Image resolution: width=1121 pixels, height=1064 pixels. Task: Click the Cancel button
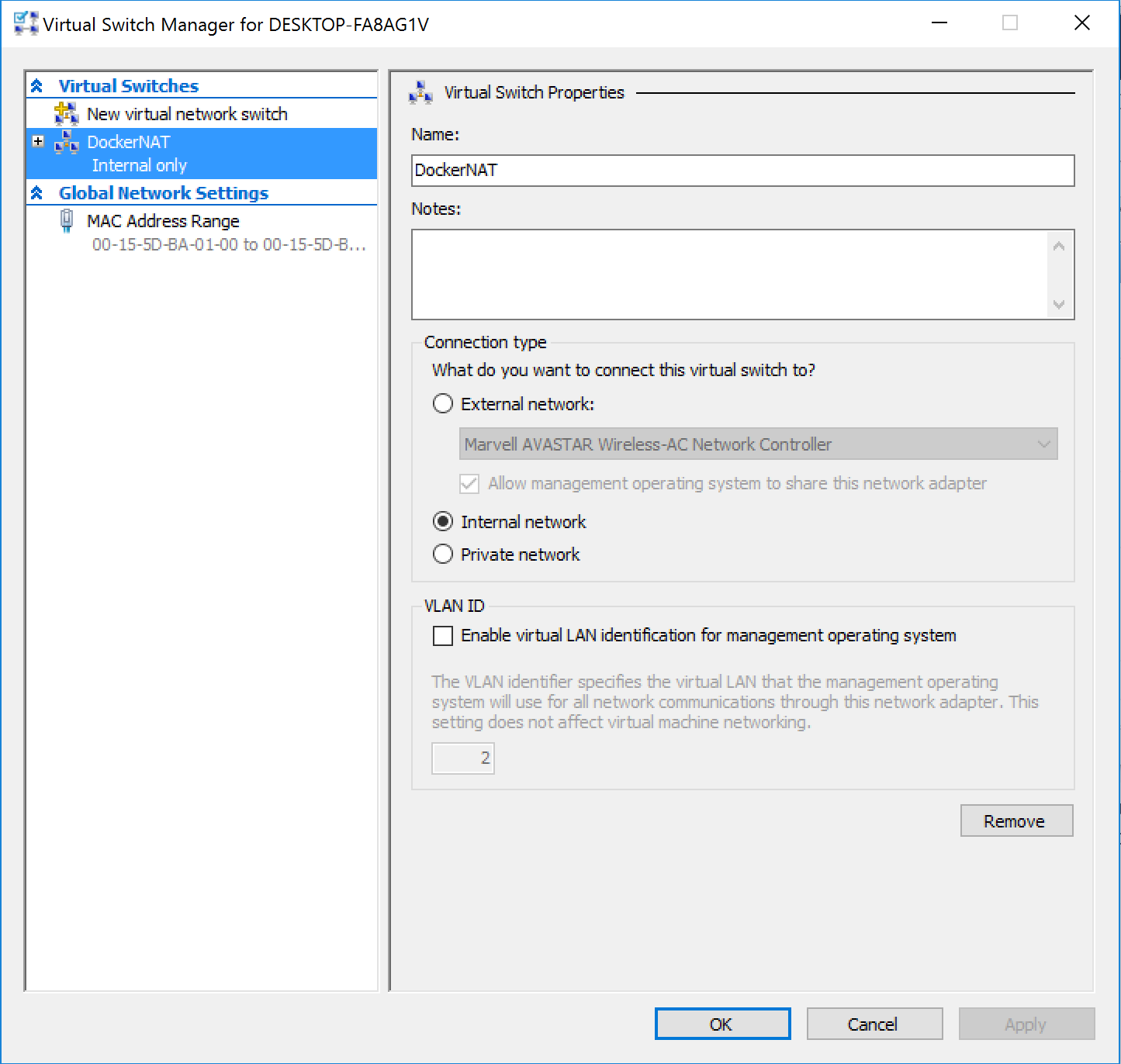pos(874,1024)
